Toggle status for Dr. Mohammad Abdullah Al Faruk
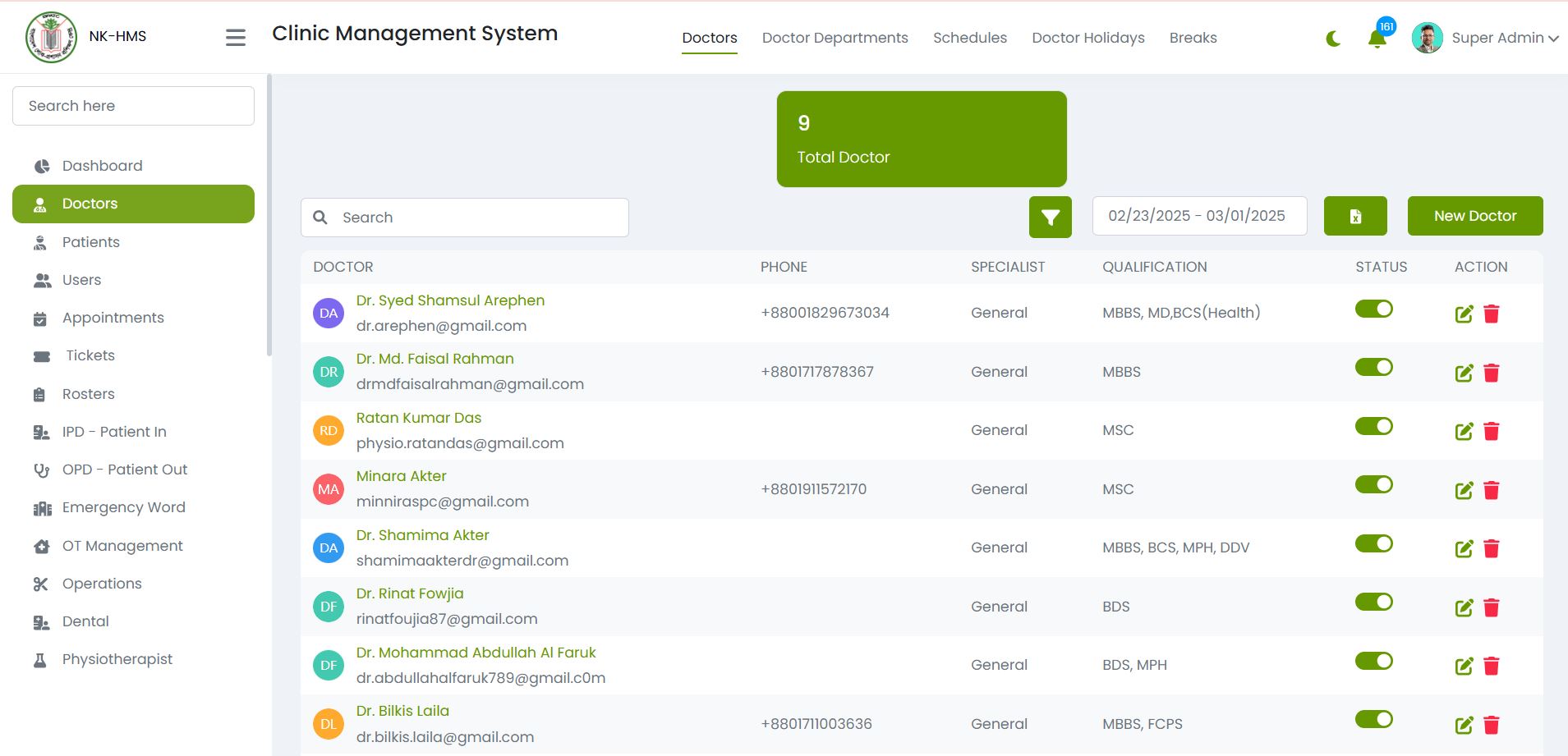 pos(1374,661)
